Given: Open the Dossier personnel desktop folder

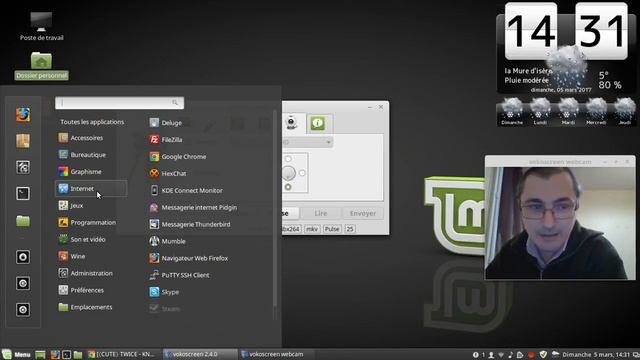Looking at the screenshot, I should point(41,65).
